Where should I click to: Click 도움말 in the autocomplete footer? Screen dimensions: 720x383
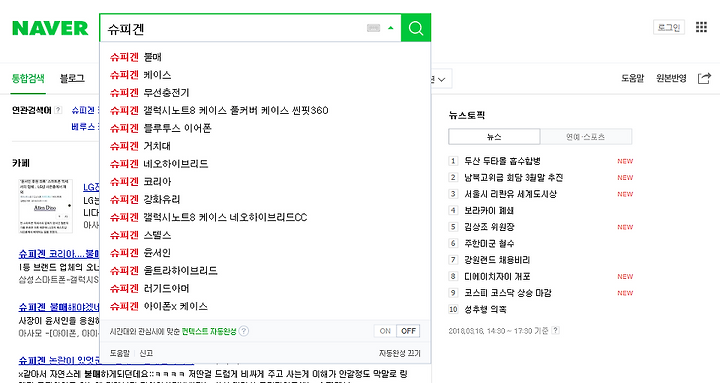119,353
